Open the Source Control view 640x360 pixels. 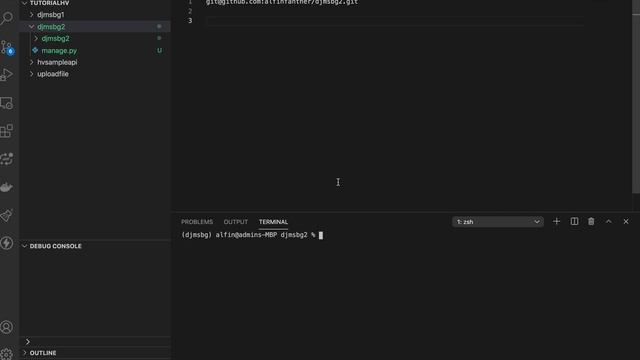[x=7, y=47]
